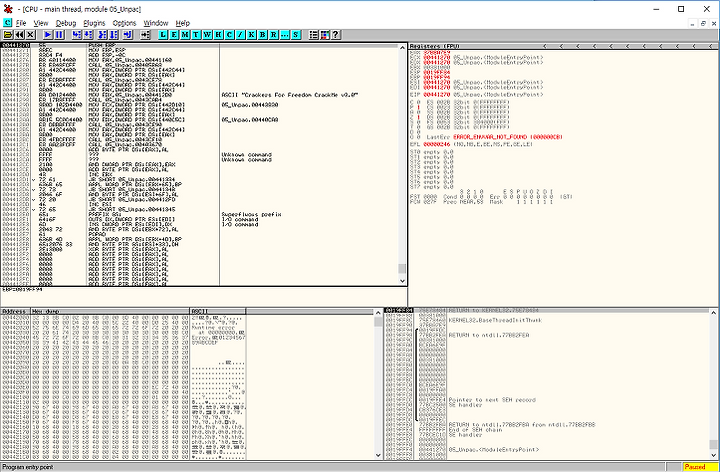Show Threads via the T button
The image size is (720, 472).
tap(196, 34)
